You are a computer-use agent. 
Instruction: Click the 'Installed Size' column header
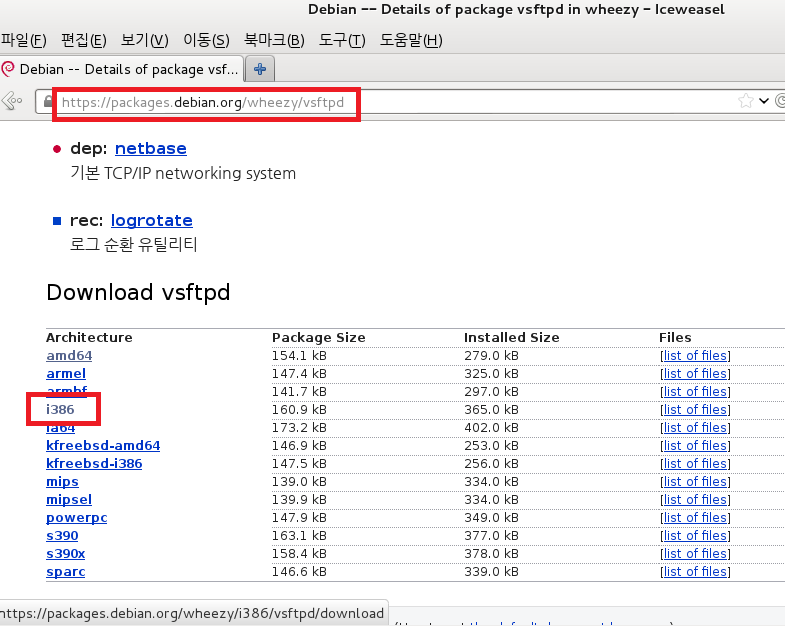tap(512, 338)
